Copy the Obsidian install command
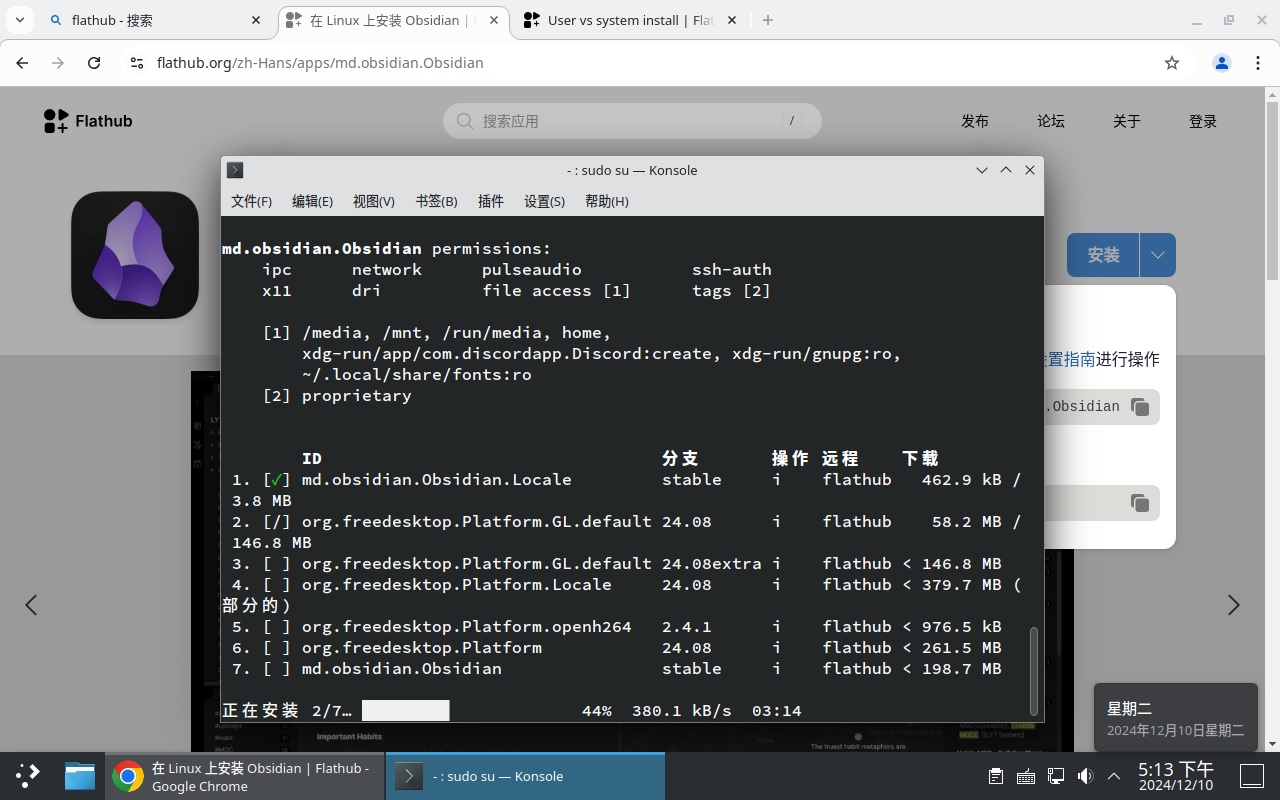 1140,406
